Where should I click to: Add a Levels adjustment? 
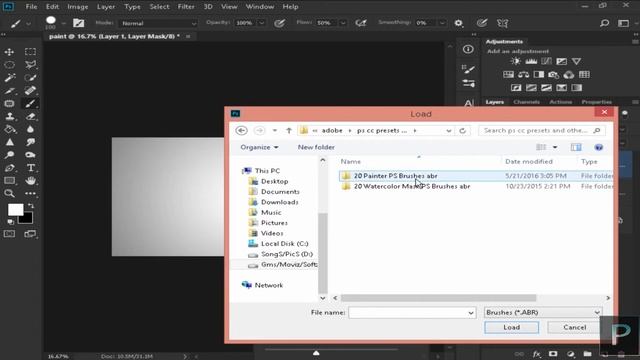click(531, 61)
